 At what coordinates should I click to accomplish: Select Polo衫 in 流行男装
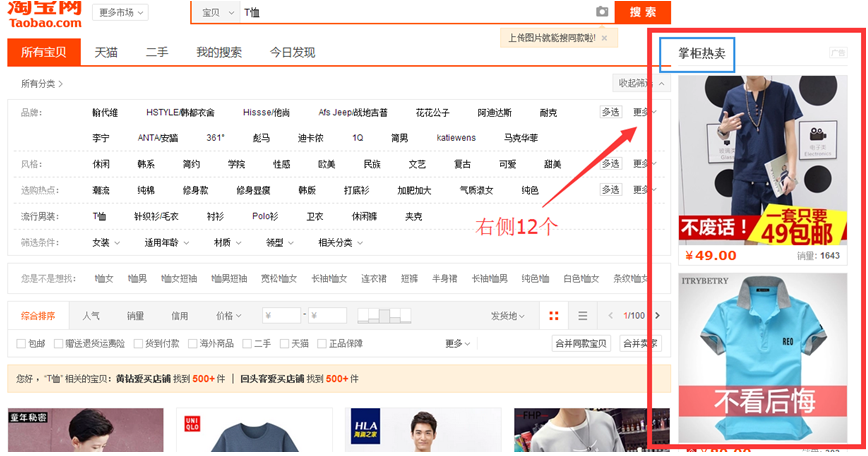point(265,216)
